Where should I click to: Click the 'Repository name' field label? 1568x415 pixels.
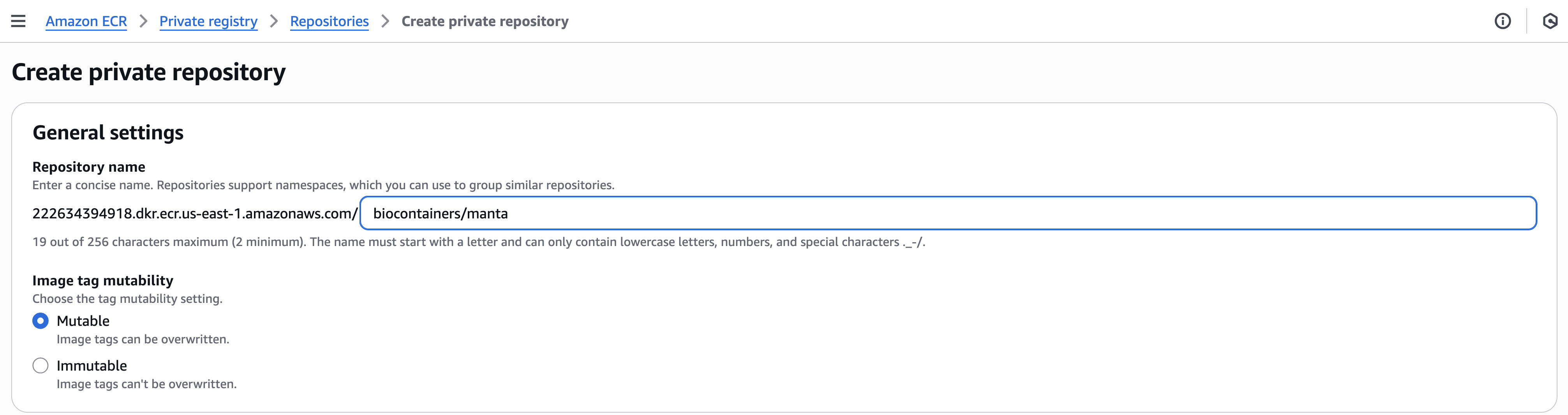click(x=89, y=167)
